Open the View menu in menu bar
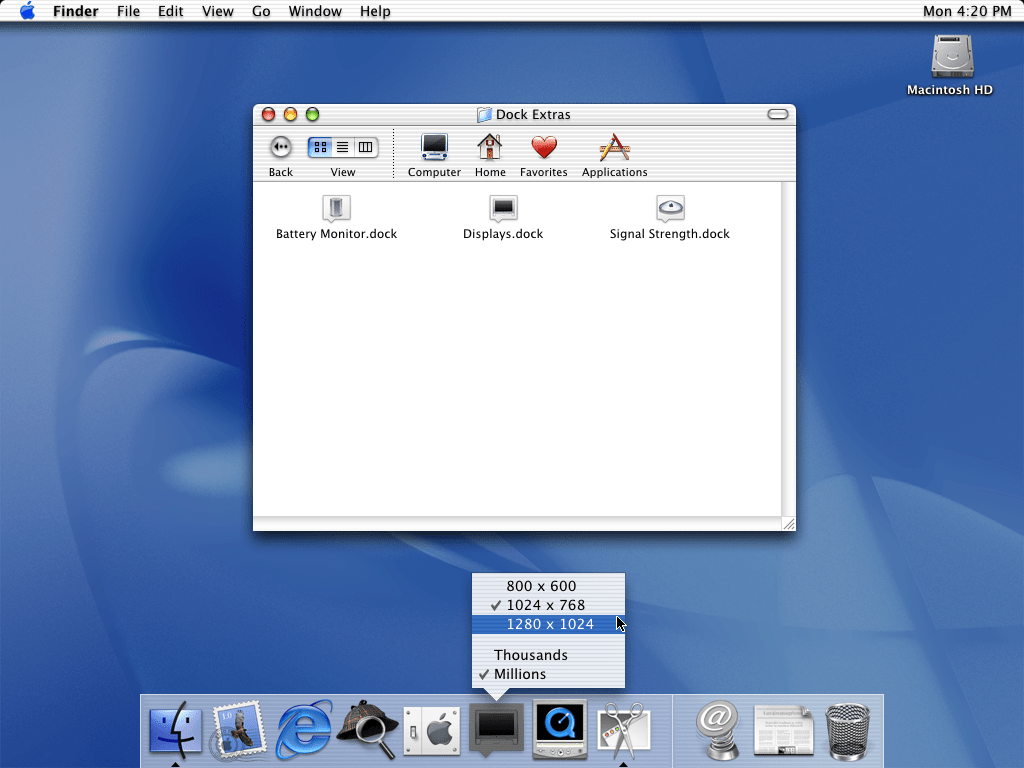The height and width of the screenshot is (768, 1024). [217, 11]
